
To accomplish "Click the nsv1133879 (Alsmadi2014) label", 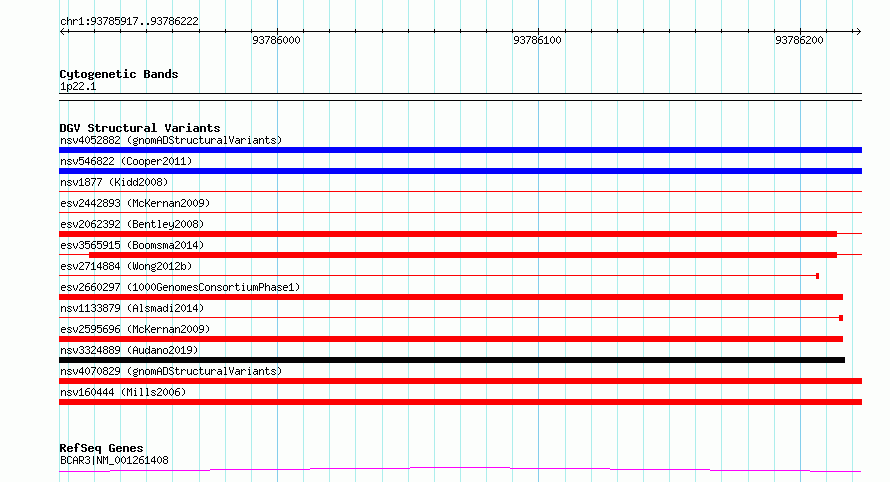I will coord(132,308).
